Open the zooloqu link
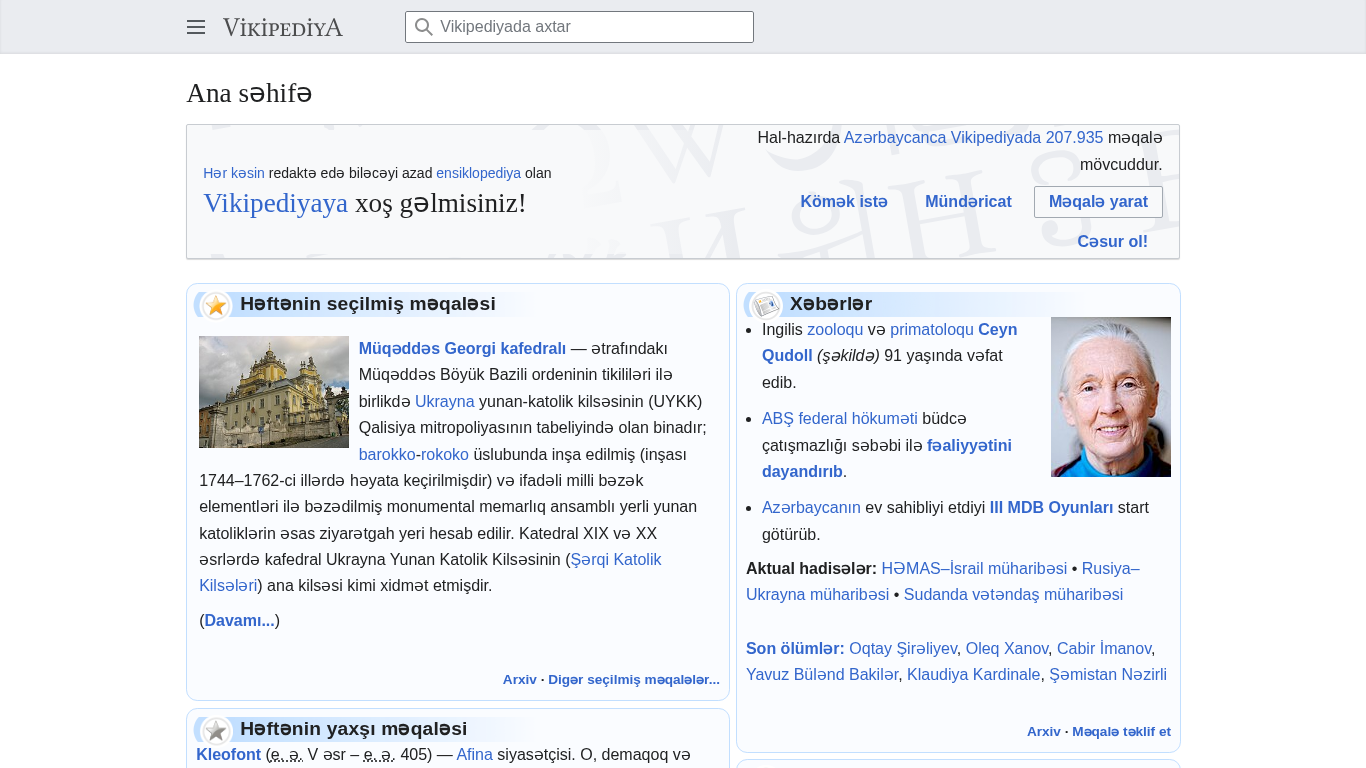The image size is (1366, 768). (x=835, y=330)
